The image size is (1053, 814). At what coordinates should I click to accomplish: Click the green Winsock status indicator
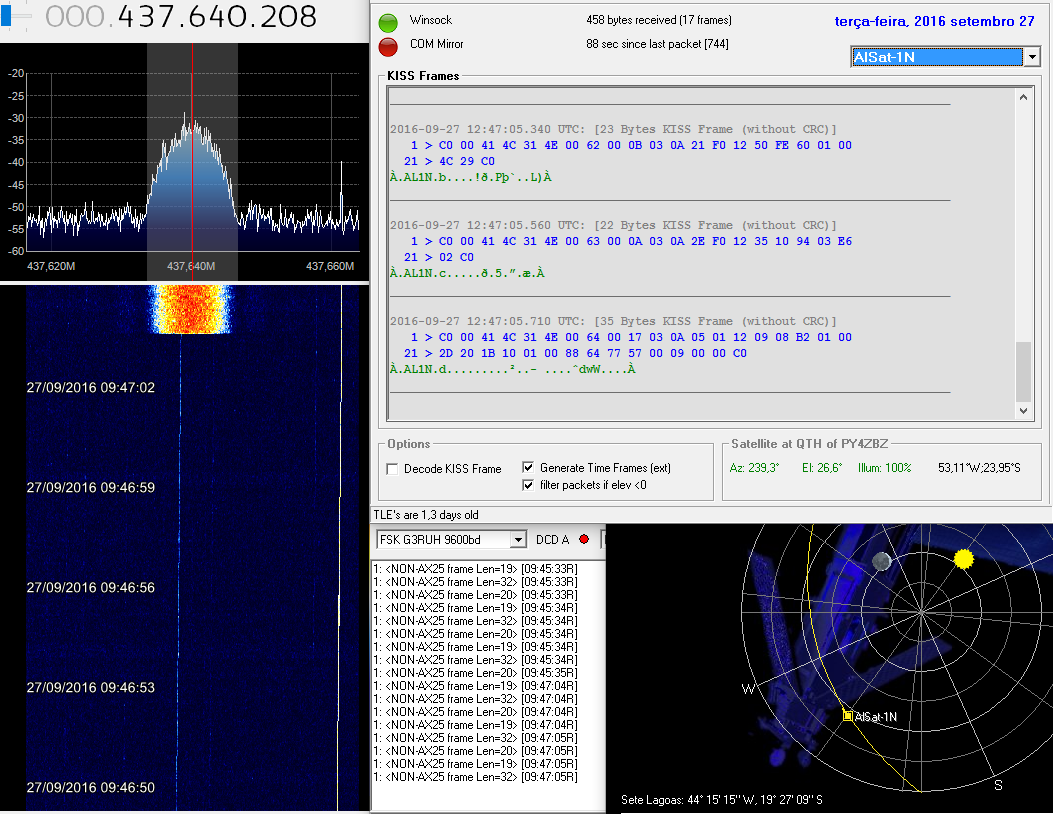[389, 22]
